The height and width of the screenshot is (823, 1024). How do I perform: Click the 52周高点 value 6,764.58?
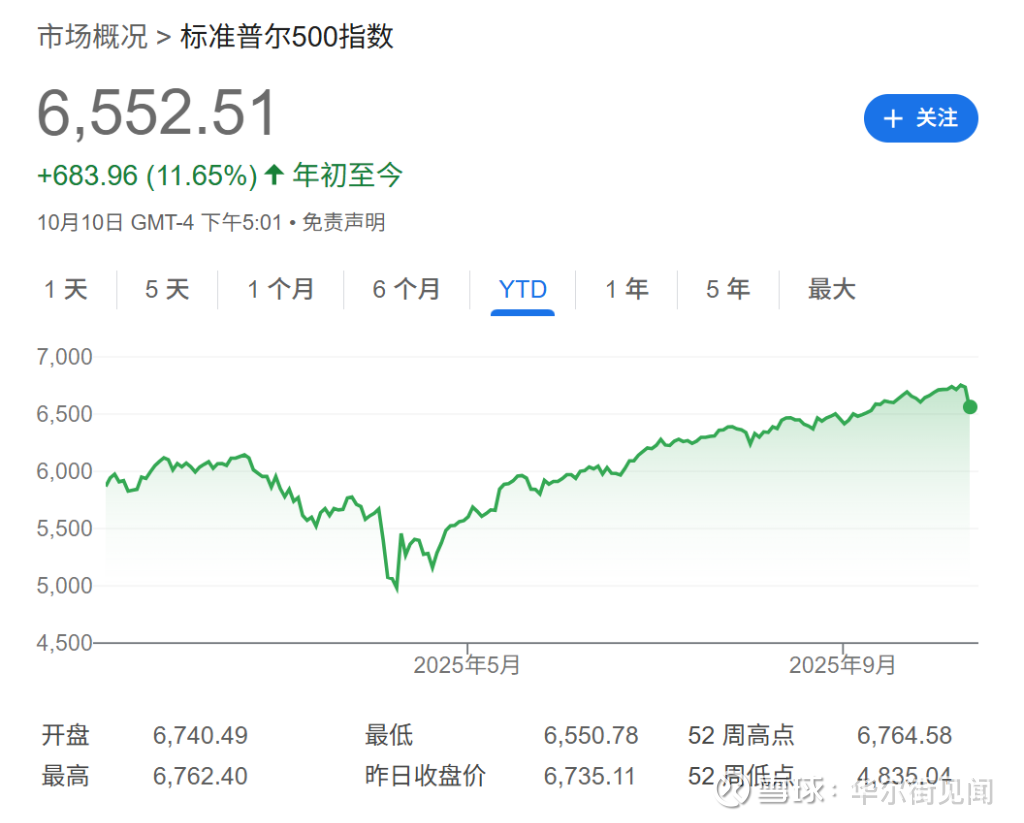pyautogui.click(x=905, y=735)
